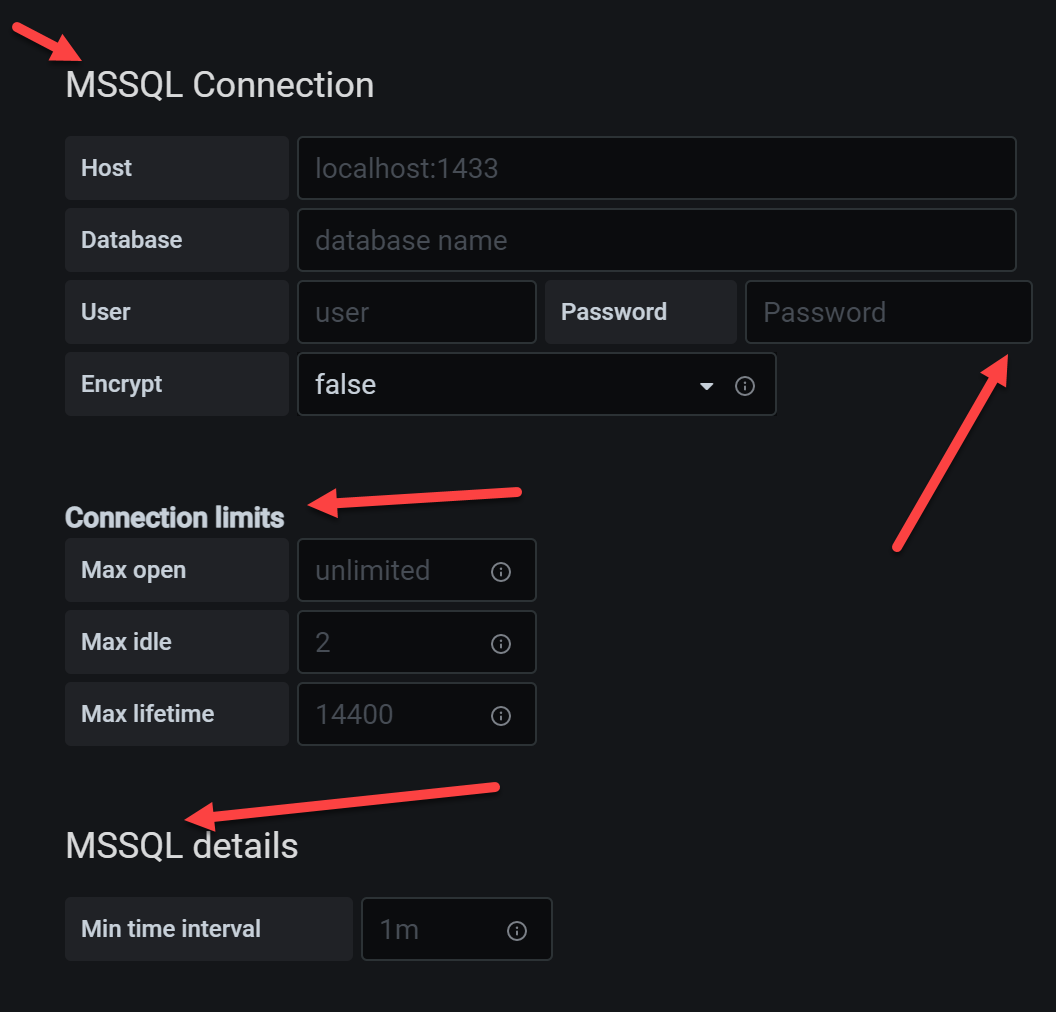
Task: Open the Min time interval info tooltip
Action: [x=516, y=930]
